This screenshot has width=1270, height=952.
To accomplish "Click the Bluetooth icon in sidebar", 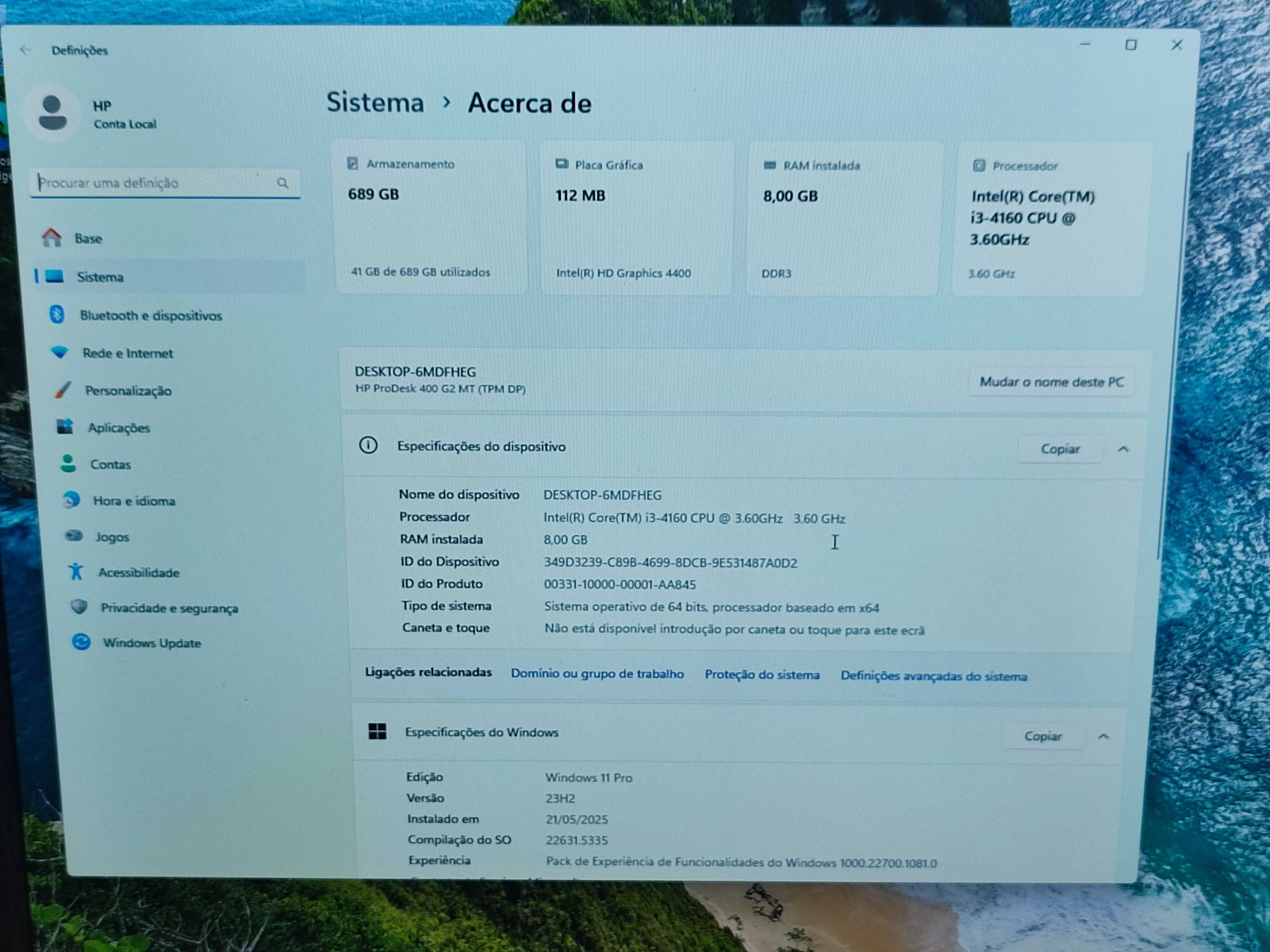I will click(57, 314).
